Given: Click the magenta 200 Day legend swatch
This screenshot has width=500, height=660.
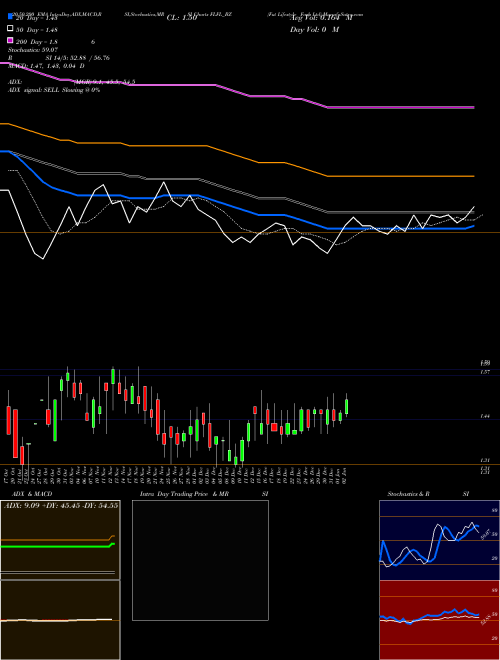Looking at the screenshot, I should click(11, 40).
